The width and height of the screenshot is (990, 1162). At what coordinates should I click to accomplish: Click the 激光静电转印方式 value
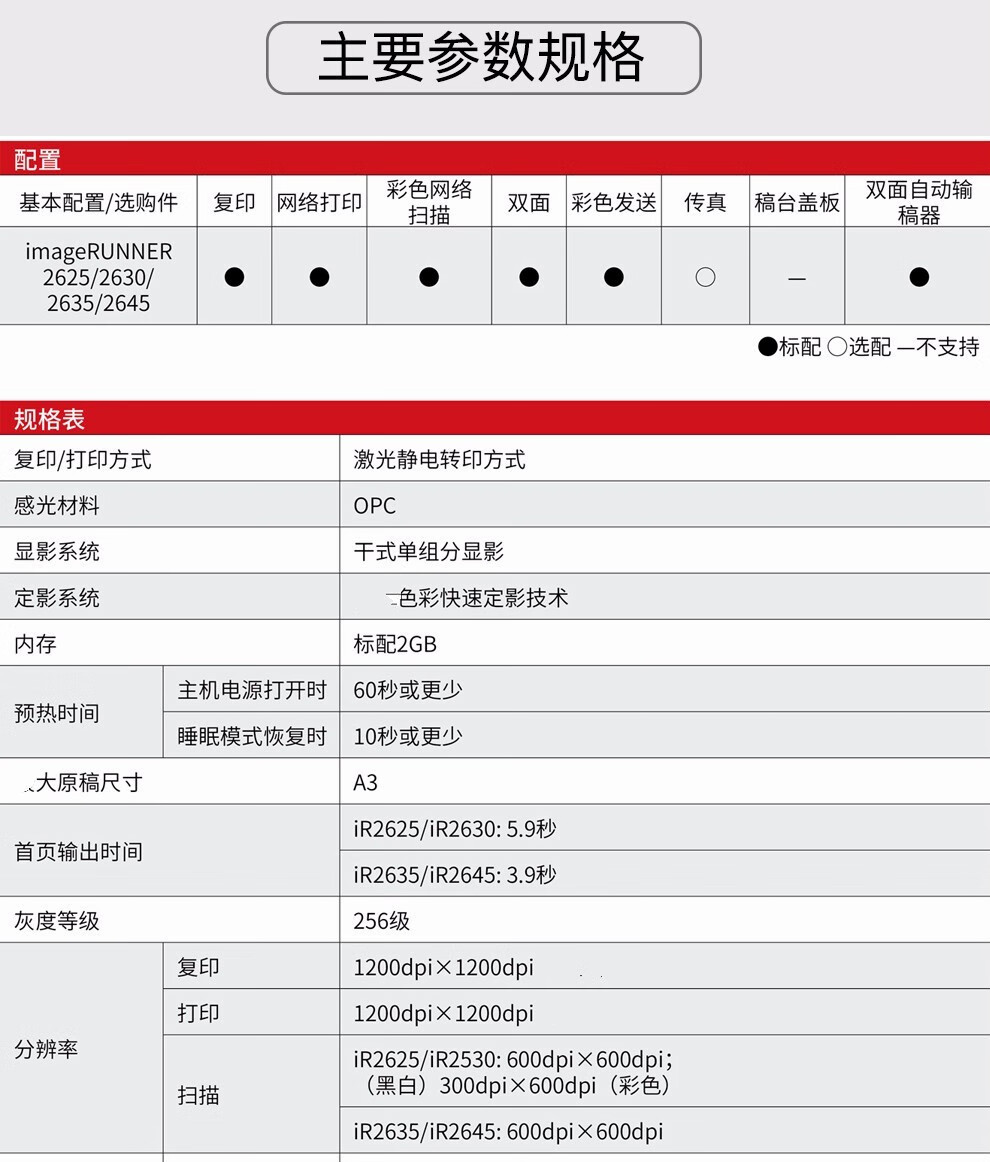pyautogui.click(x=439, y=459)
